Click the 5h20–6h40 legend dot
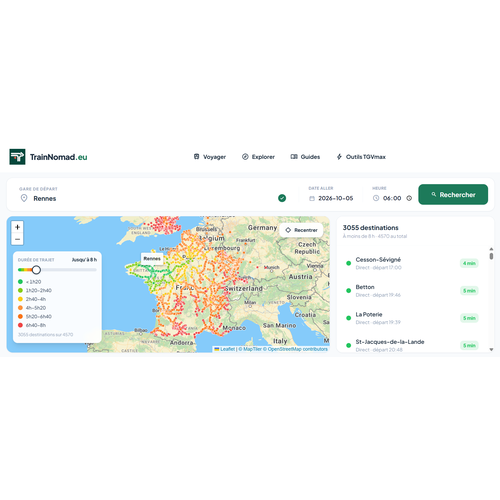 (20, 316)
